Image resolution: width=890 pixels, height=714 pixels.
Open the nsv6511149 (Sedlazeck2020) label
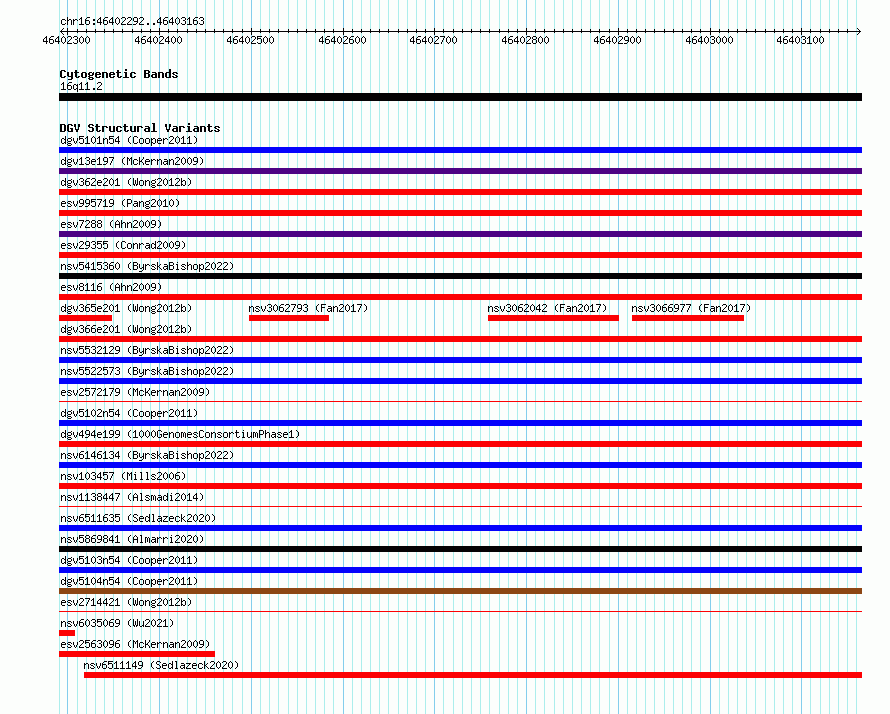pyautogui.click(x=161, y=665)
